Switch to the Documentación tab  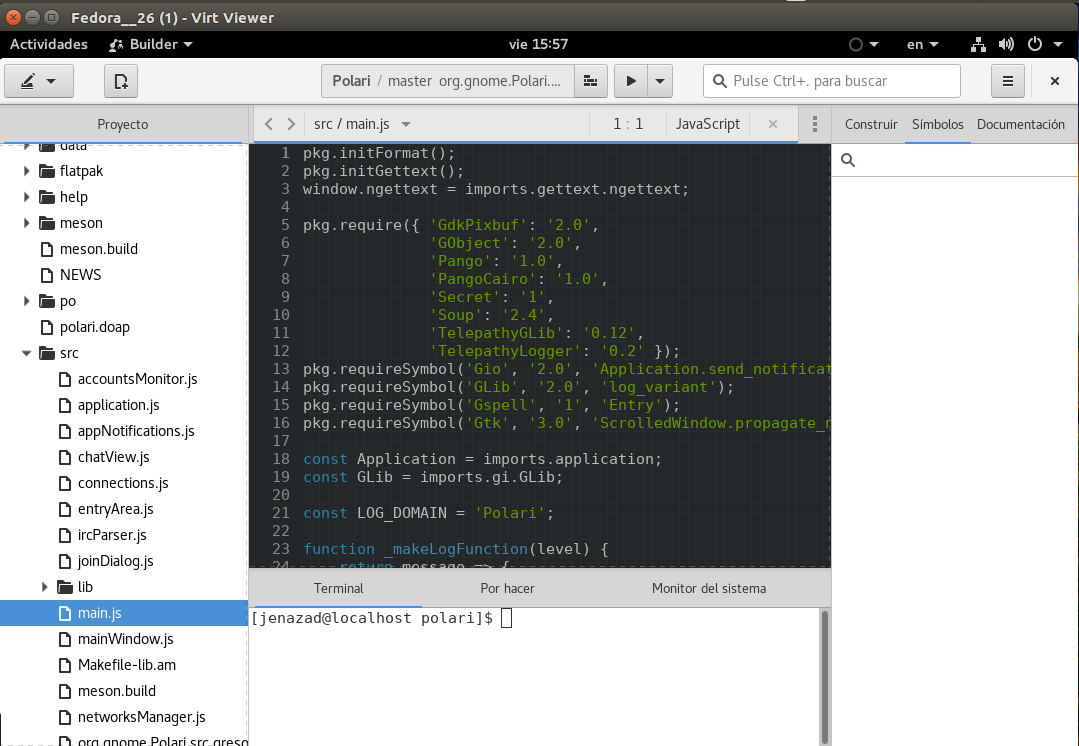pos(1021,125)
